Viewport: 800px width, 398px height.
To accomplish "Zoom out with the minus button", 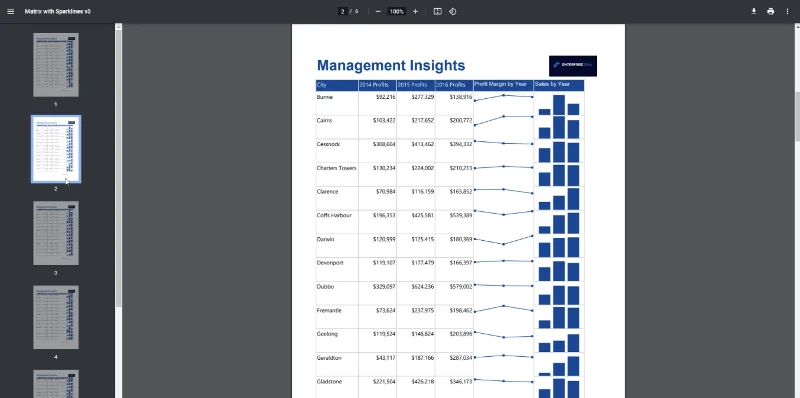I will click(x=378, y=11).
